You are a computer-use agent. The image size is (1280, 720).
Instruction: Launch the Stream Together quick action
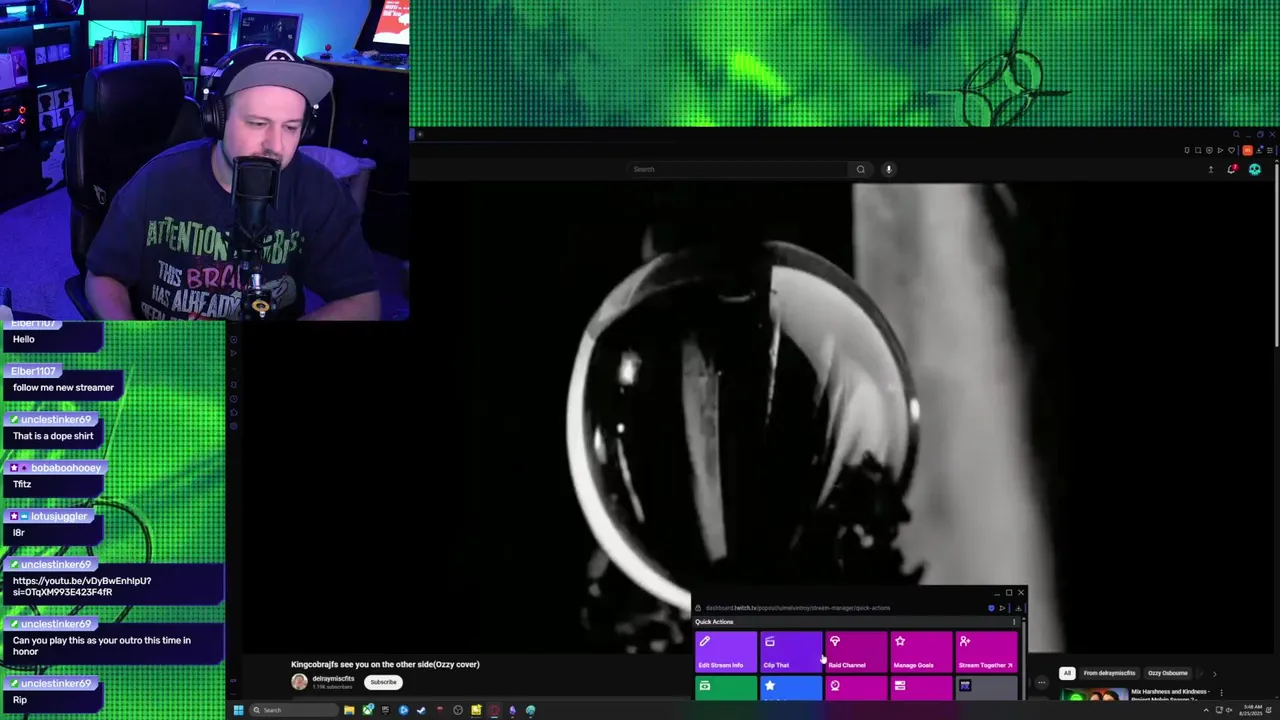(986, 651)
